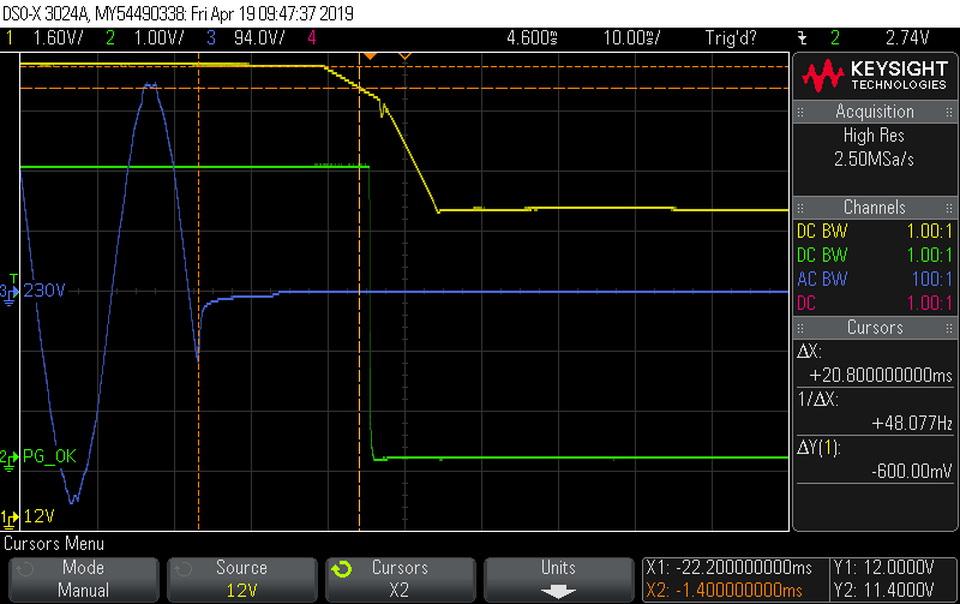Viewport: 960px width, 604px height.
Task: Open the Cursors panel header
Action: (874, 327)
